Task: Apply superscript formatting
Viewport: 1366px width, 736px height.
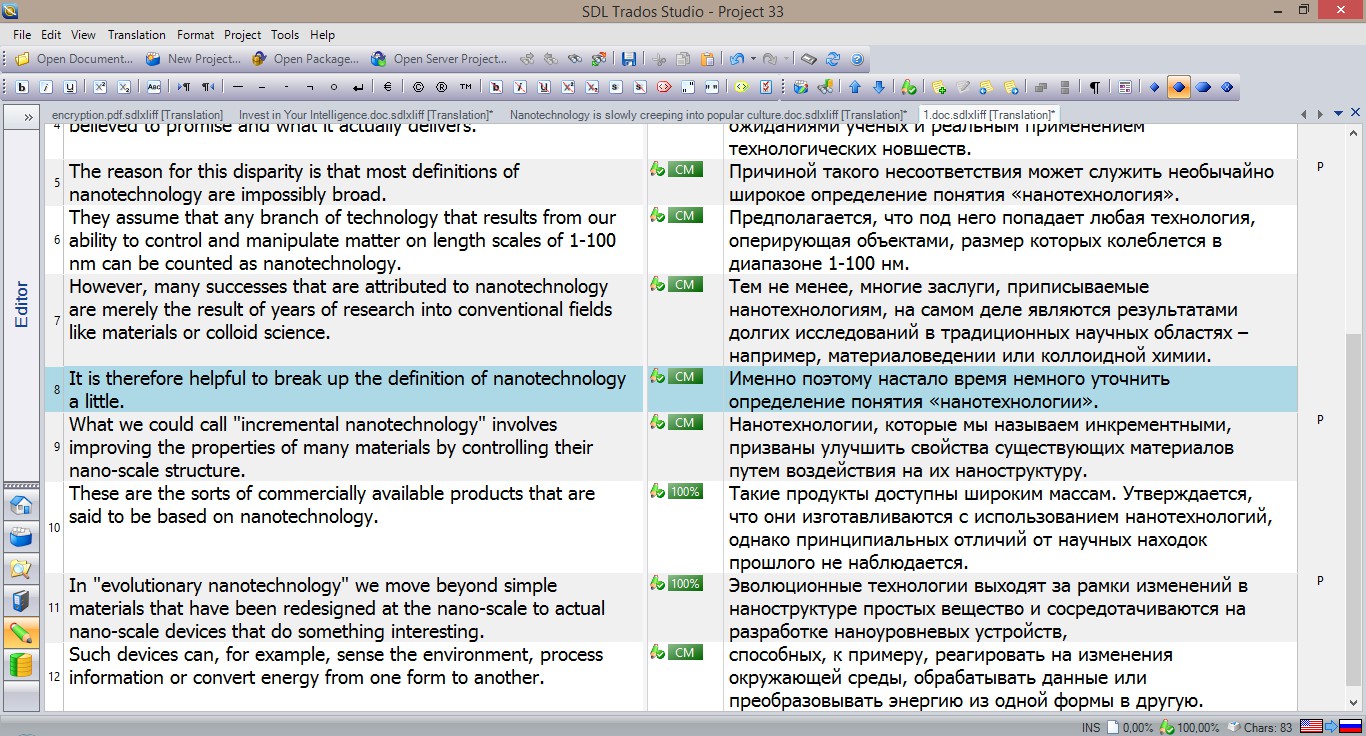Action: (100, 87)
